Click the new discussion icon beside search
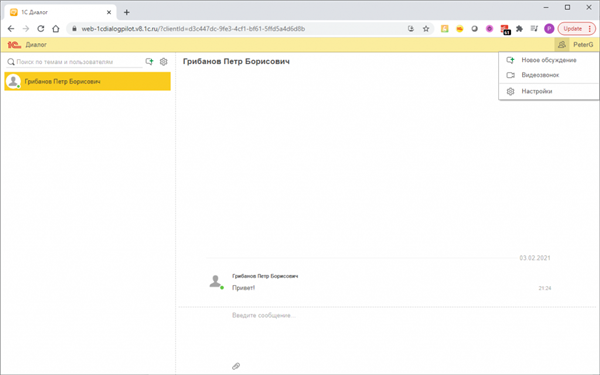Image resolution: width=600 pixels, height=375 pixels. (149, 62)
